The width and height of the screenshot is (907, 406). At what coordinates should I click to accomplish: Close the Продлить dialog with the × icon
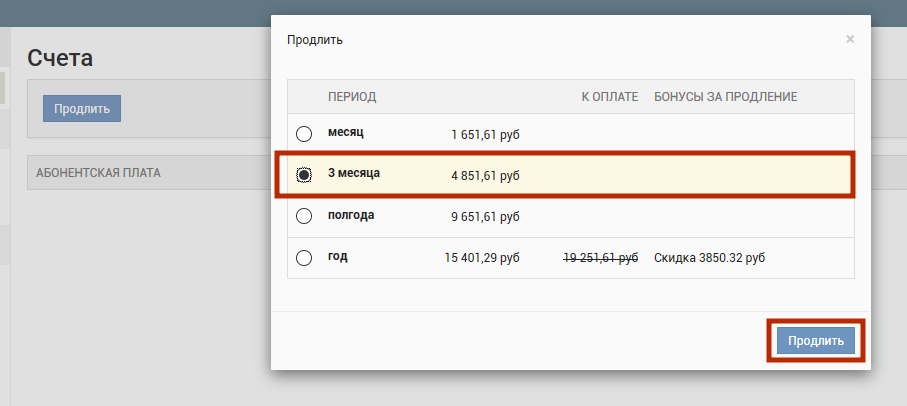(850, 39)
